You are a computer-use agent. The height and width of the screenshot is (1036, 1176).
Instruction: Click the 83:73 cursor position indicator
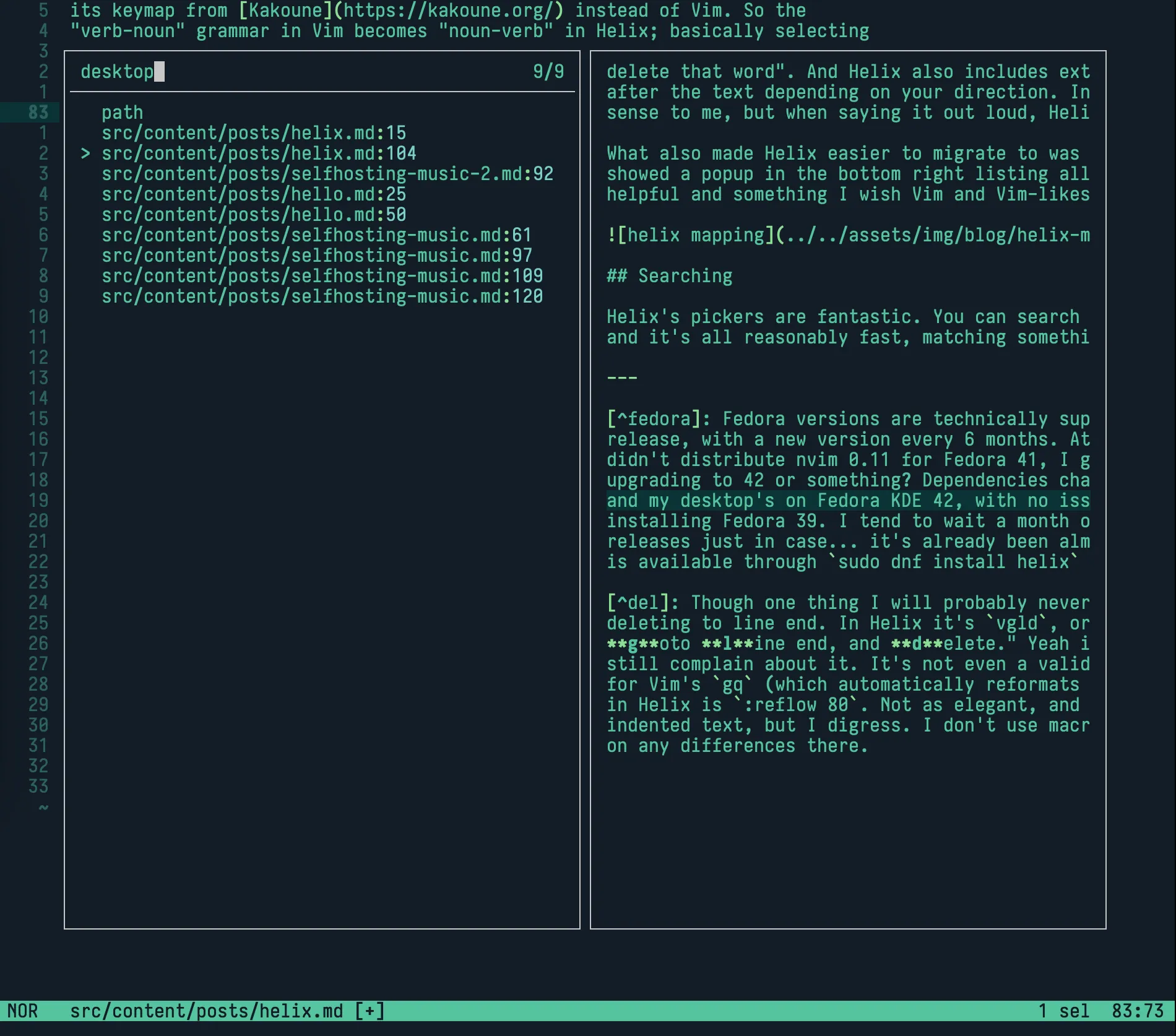coord(1138,1011)
